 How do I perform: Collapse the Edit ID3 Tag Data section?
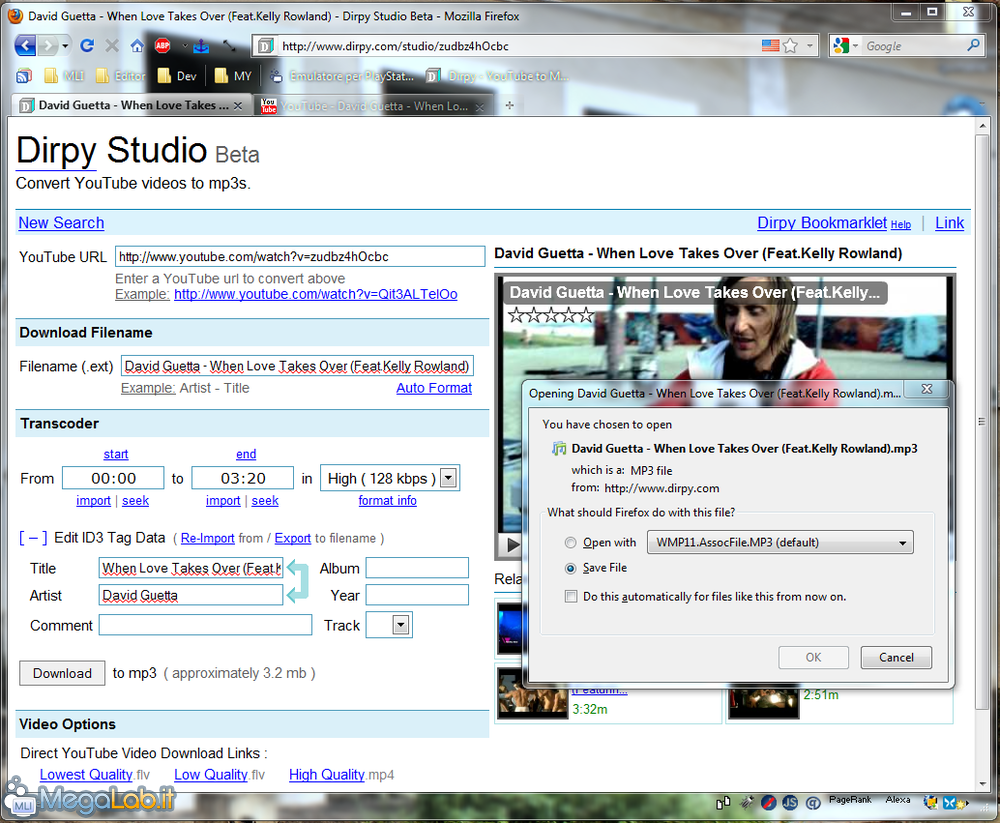(33, 538)
